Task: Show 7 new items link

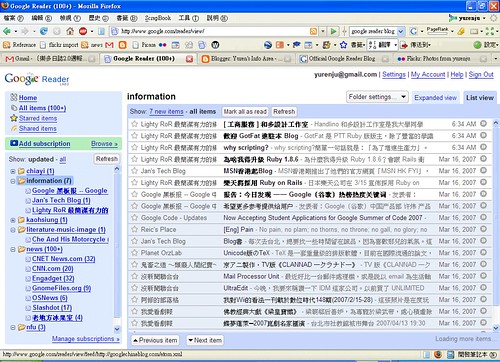Action: coord(166,112)
